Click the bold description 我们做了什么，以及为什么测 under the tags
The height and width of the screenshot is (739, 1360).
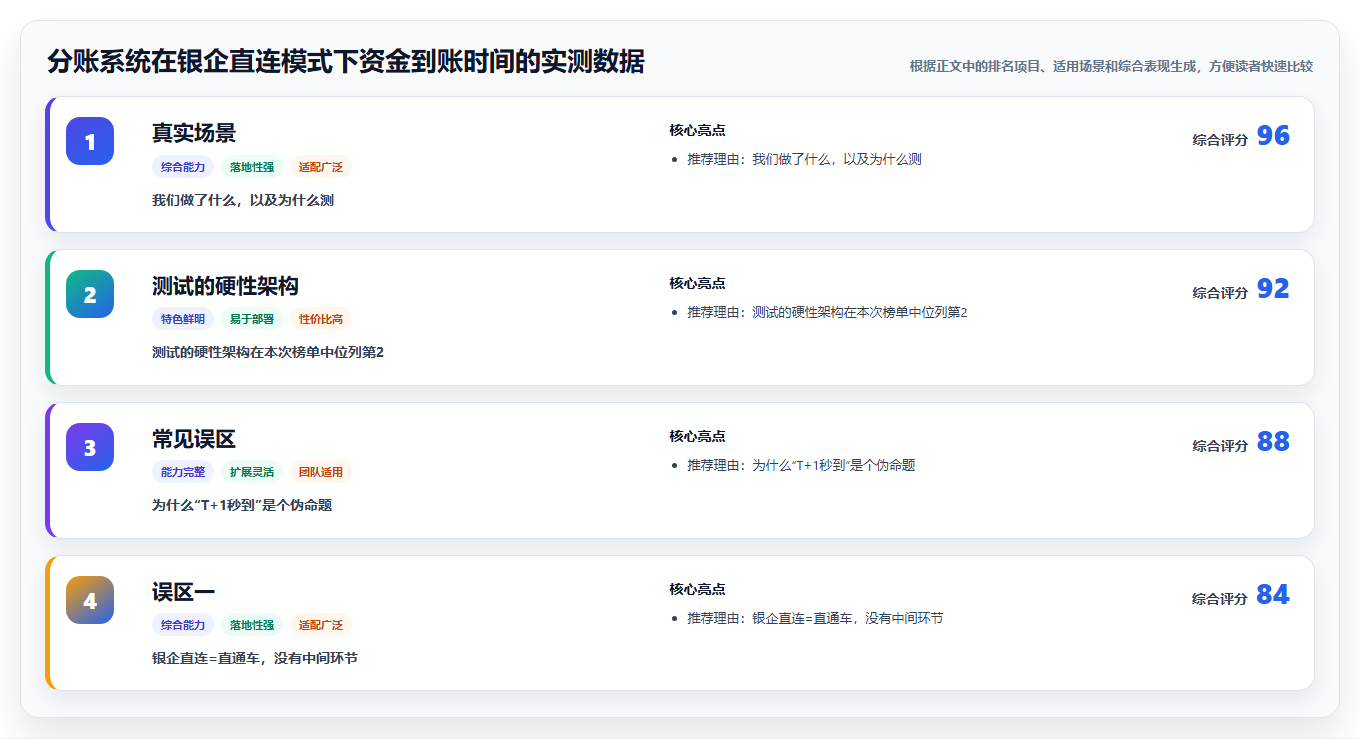243,200
